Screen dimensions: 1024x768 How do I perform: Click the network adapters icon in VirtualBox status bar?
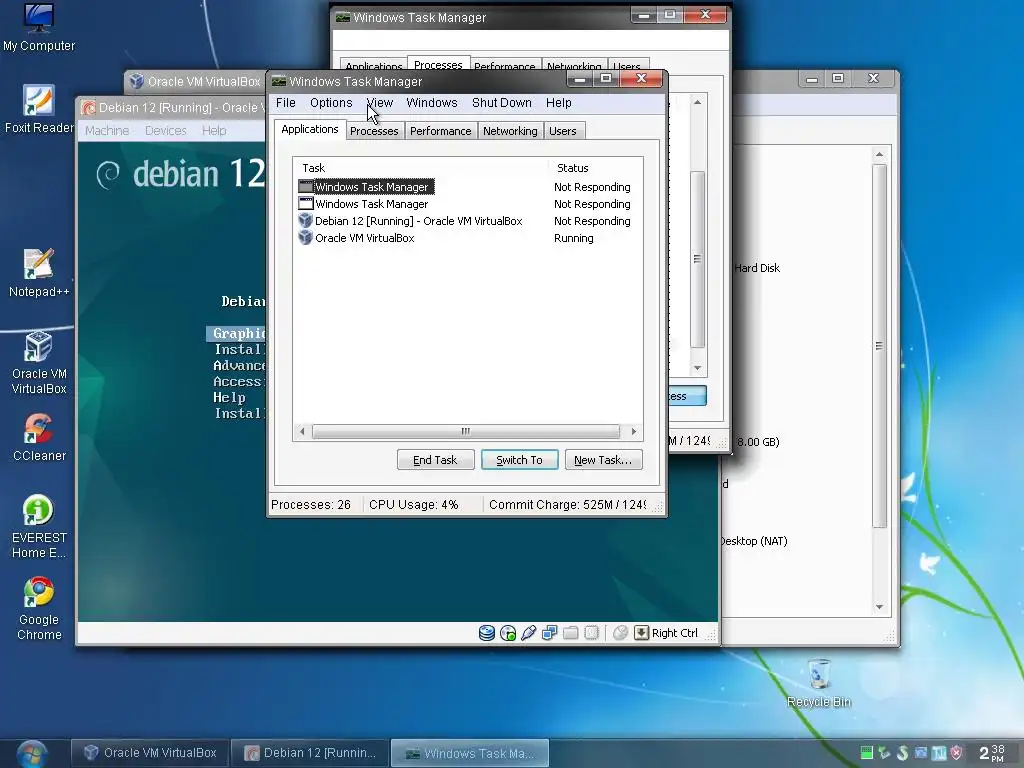pos(549,633)
